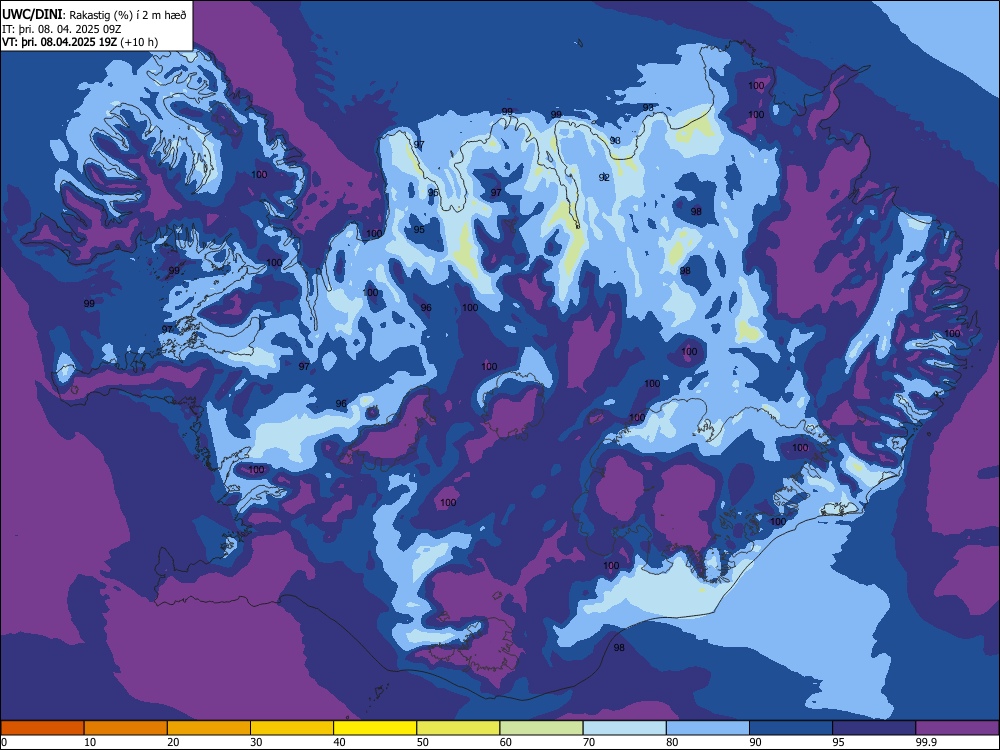Click the 30–40 yellow-orange legend swatch

(292, 728)
